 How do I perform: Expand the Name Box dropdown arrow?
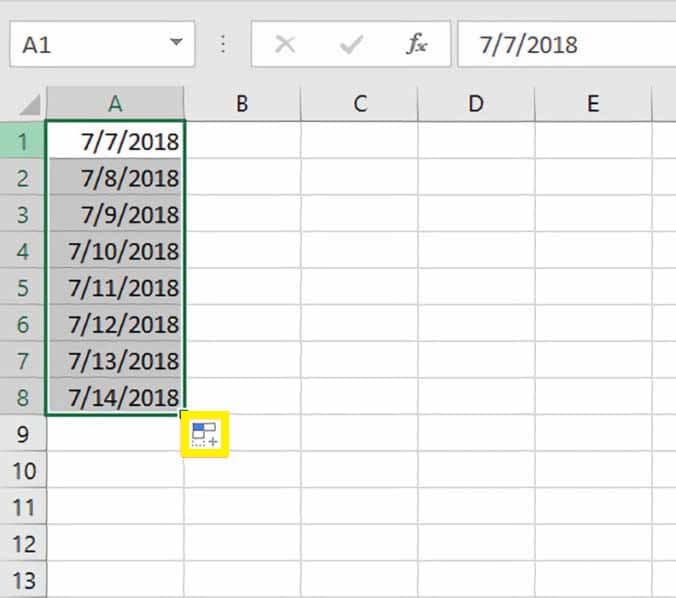point(176,42)
